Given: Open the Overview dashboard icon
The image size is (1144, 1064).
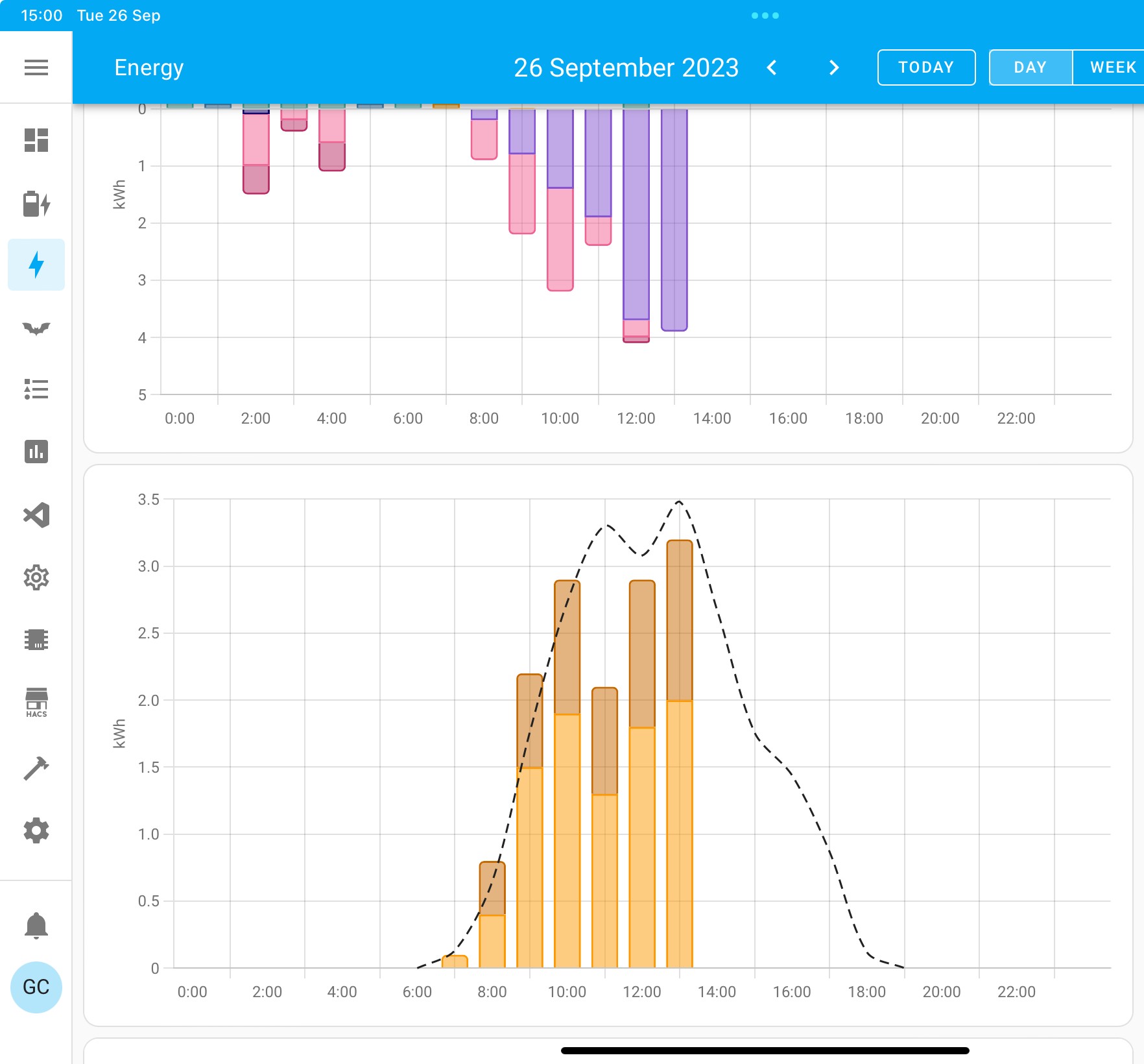Looking at the screenshot, I should point(36,140).
